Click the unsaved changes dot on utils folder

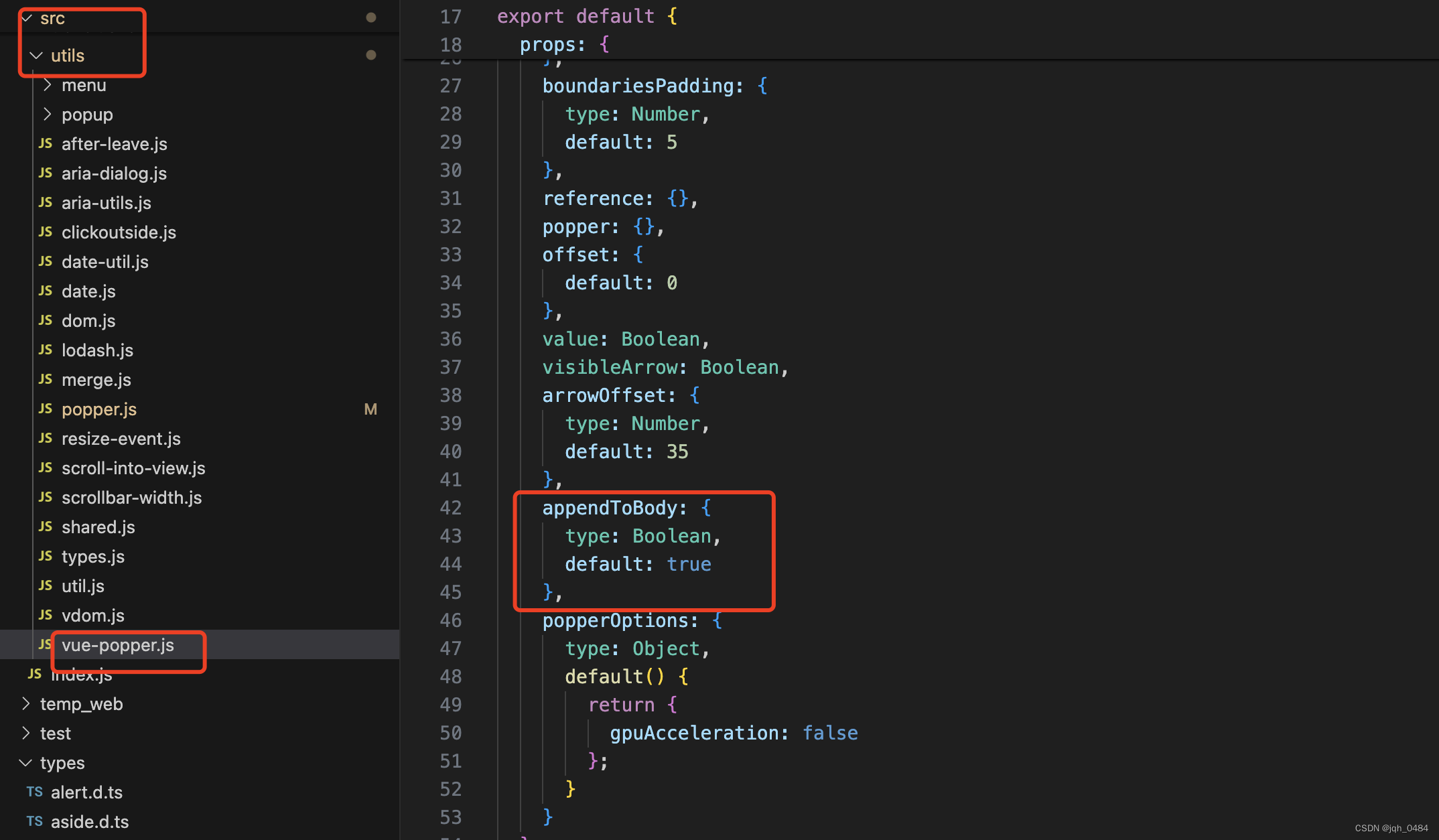click(x=370, y=55)
